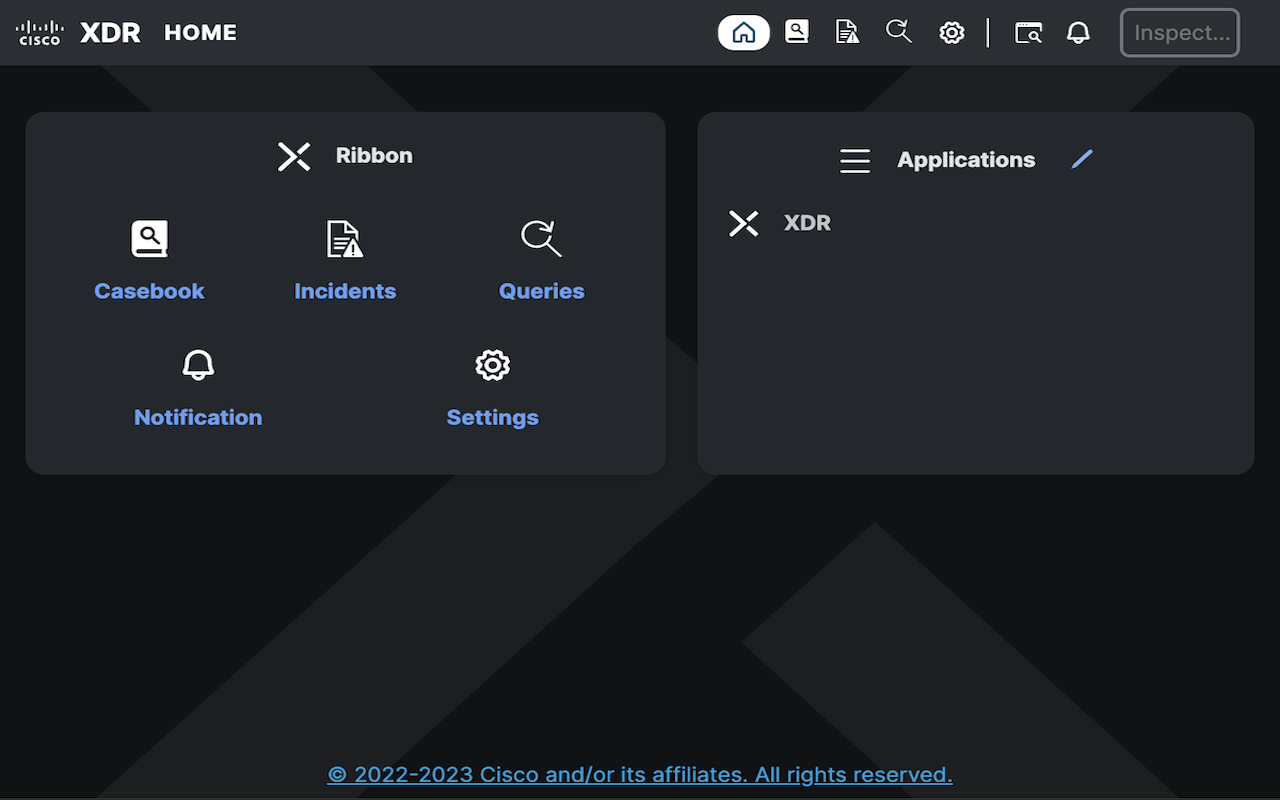The width and height of the screenshot is (1280, 800).
Task: Click the Casebook icon in Ribbon panel
Action: tap(149, 239)
